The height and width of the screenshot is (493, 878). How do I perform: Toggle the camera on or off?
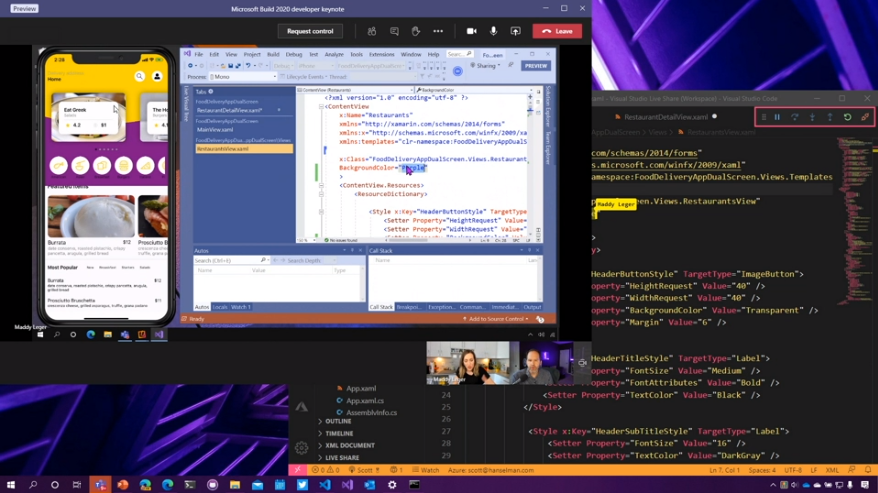(471, 31)
